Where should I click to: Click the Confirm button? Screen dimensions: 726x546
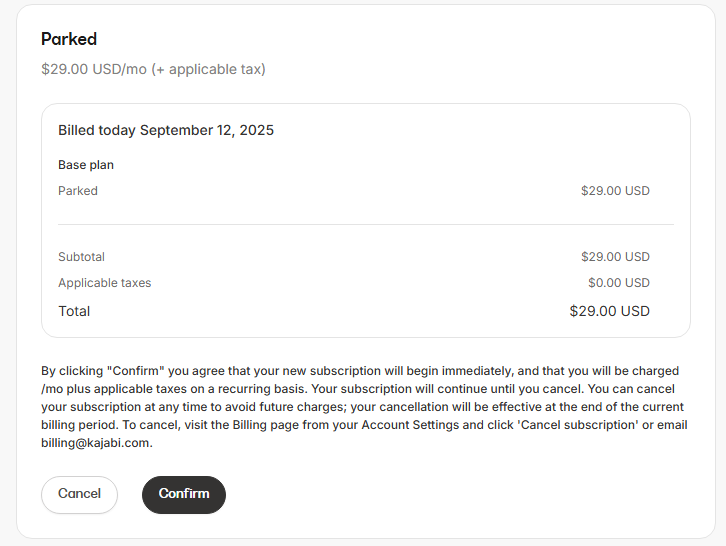click(184, 494)
